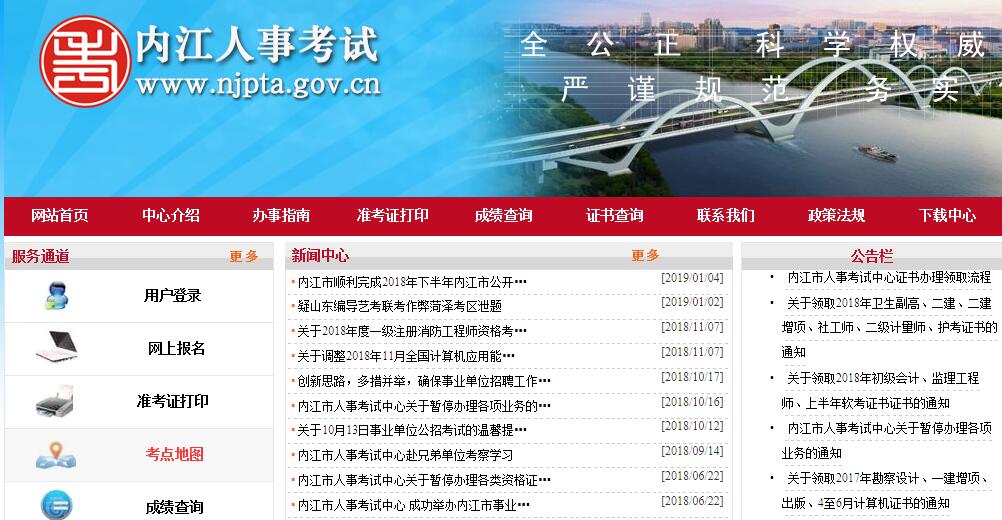Open the 下载中心 menu item
This screenshot has width=1002, height=520.
coord(947,216)
